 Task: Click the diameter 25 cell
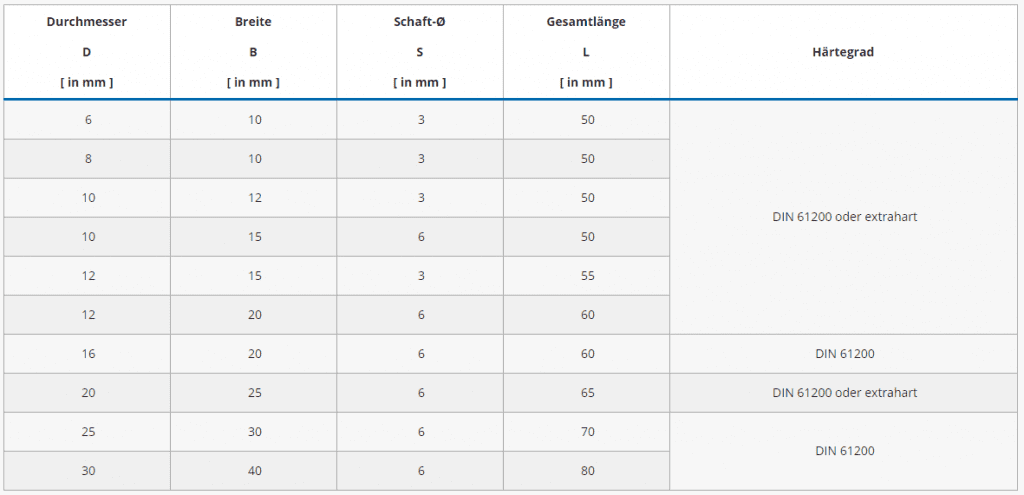[88, 432]
